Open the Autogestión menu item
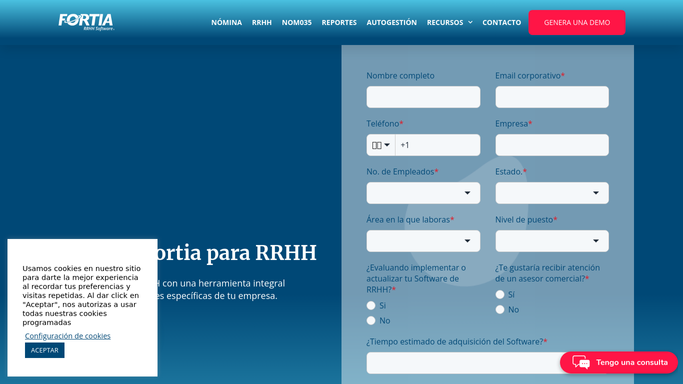683x384 pixels. tap(392, 22)
